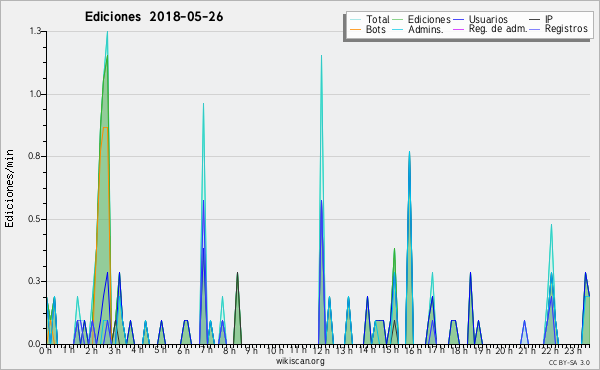Click the '23 h' x-axis label
This screenshot has height=370, width=600.
click(x=573, y=350)
